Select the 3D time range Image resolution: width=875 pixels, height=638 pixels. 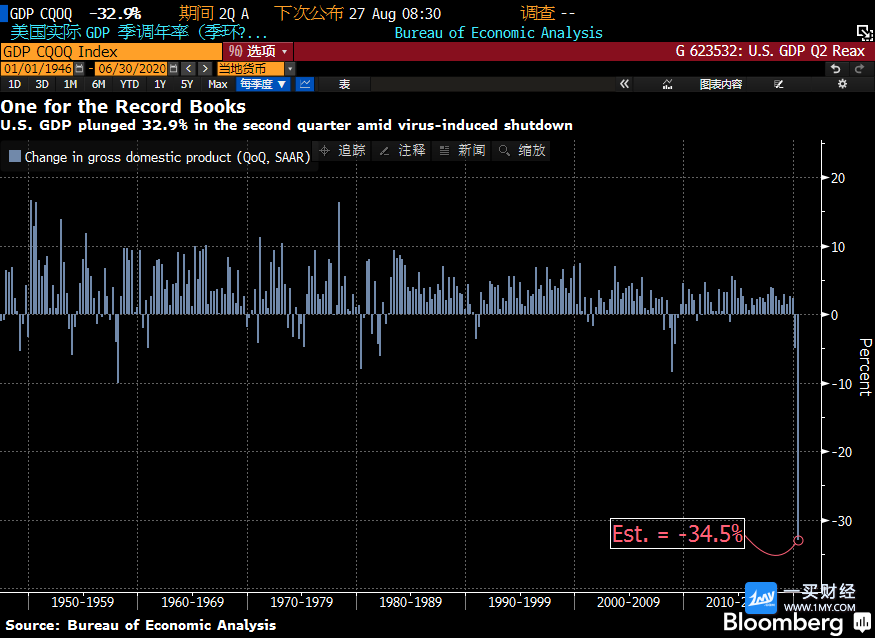42,84
